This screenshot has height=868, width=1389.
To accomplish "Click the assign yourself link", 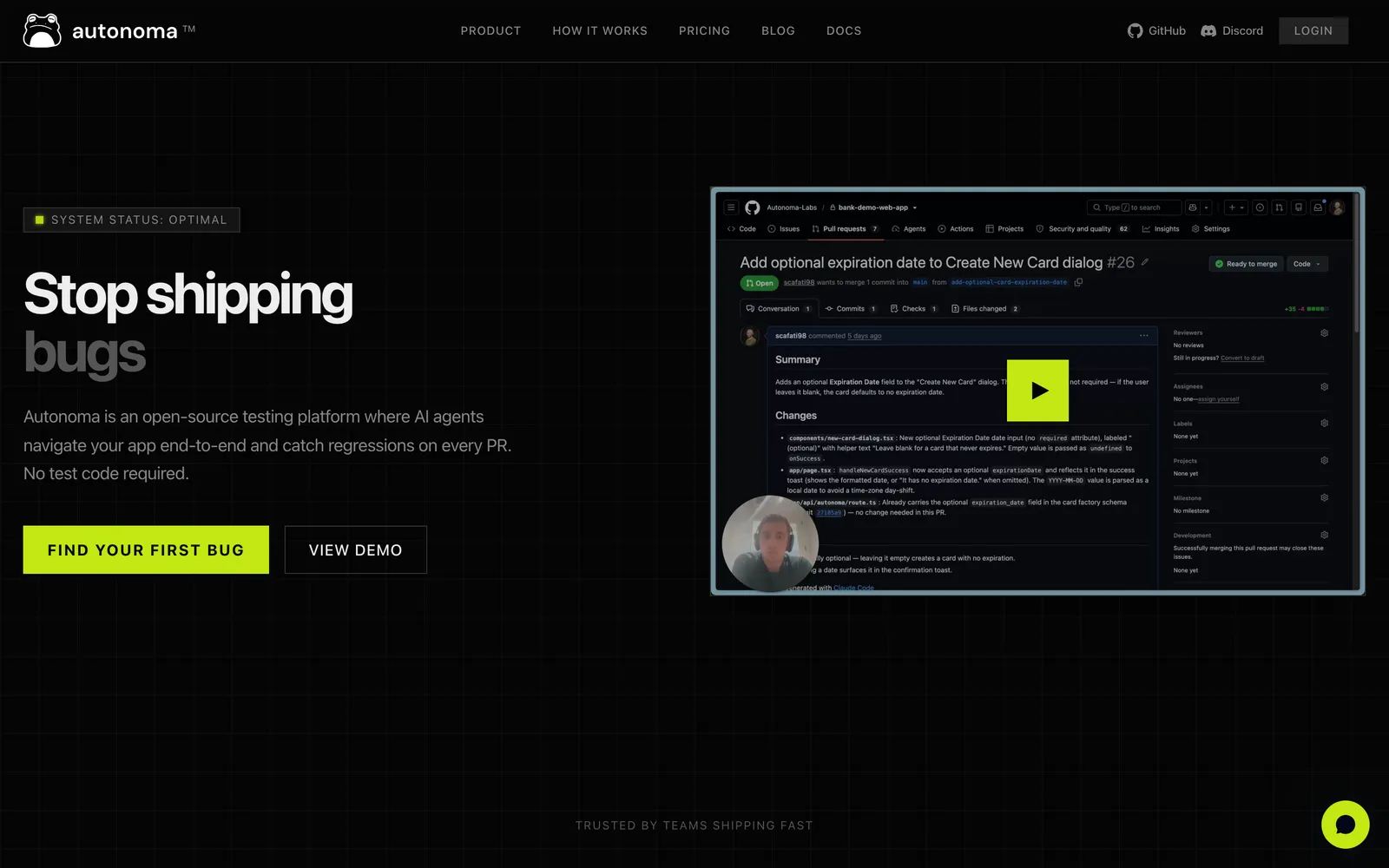I will pyautogui.click(x=1218, y=399).
